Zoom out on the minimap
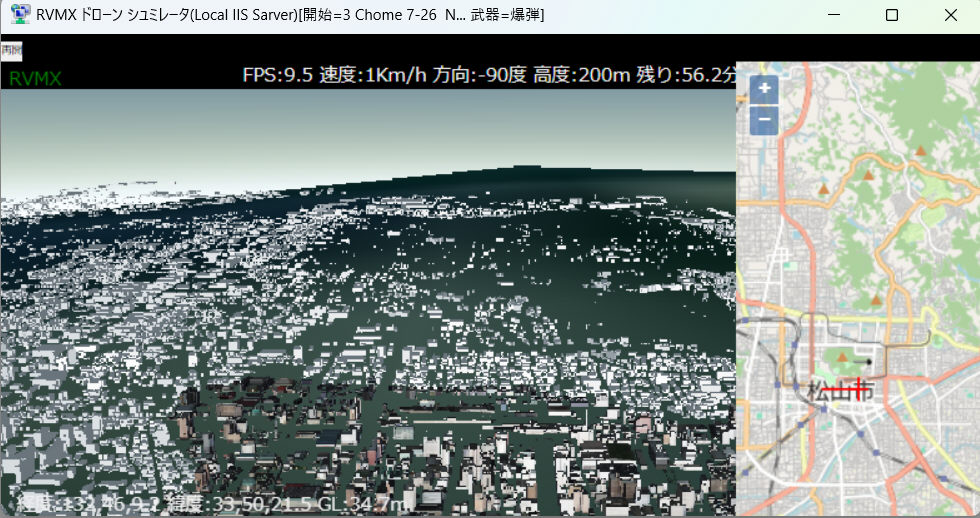The image size is (980, 518). [x=764, y=120]
